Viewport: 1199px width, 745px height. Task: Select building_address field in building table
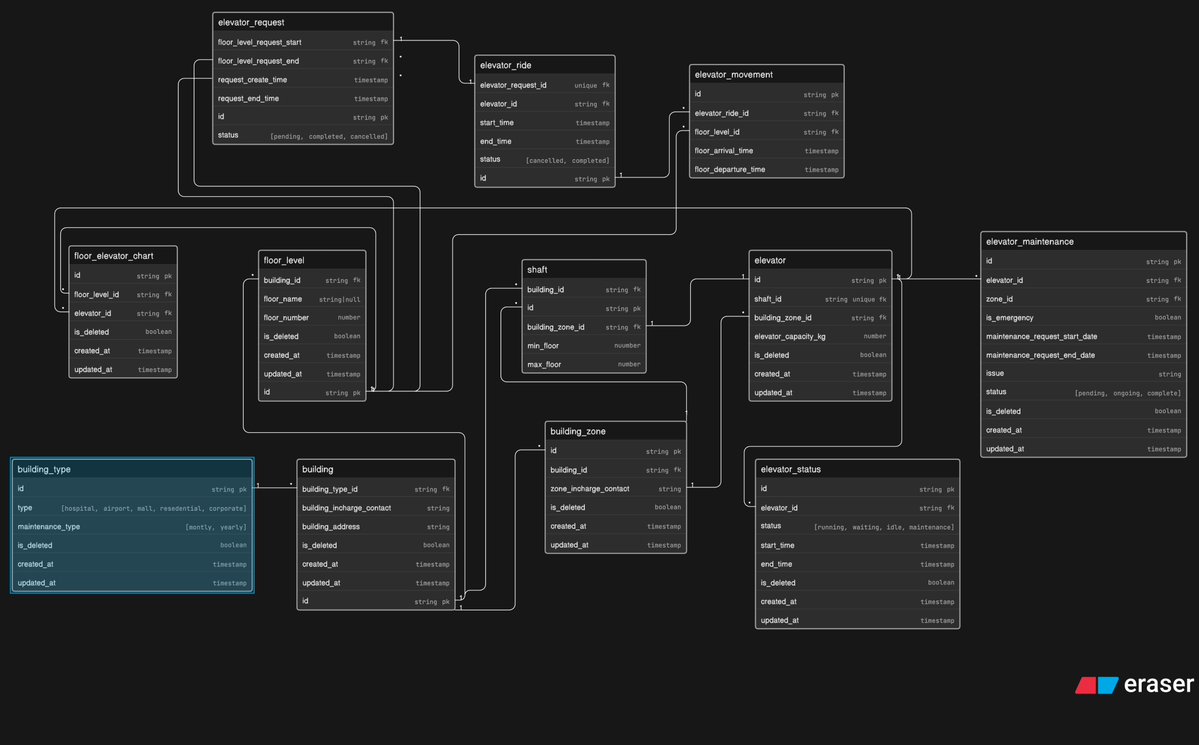point(375,526)
